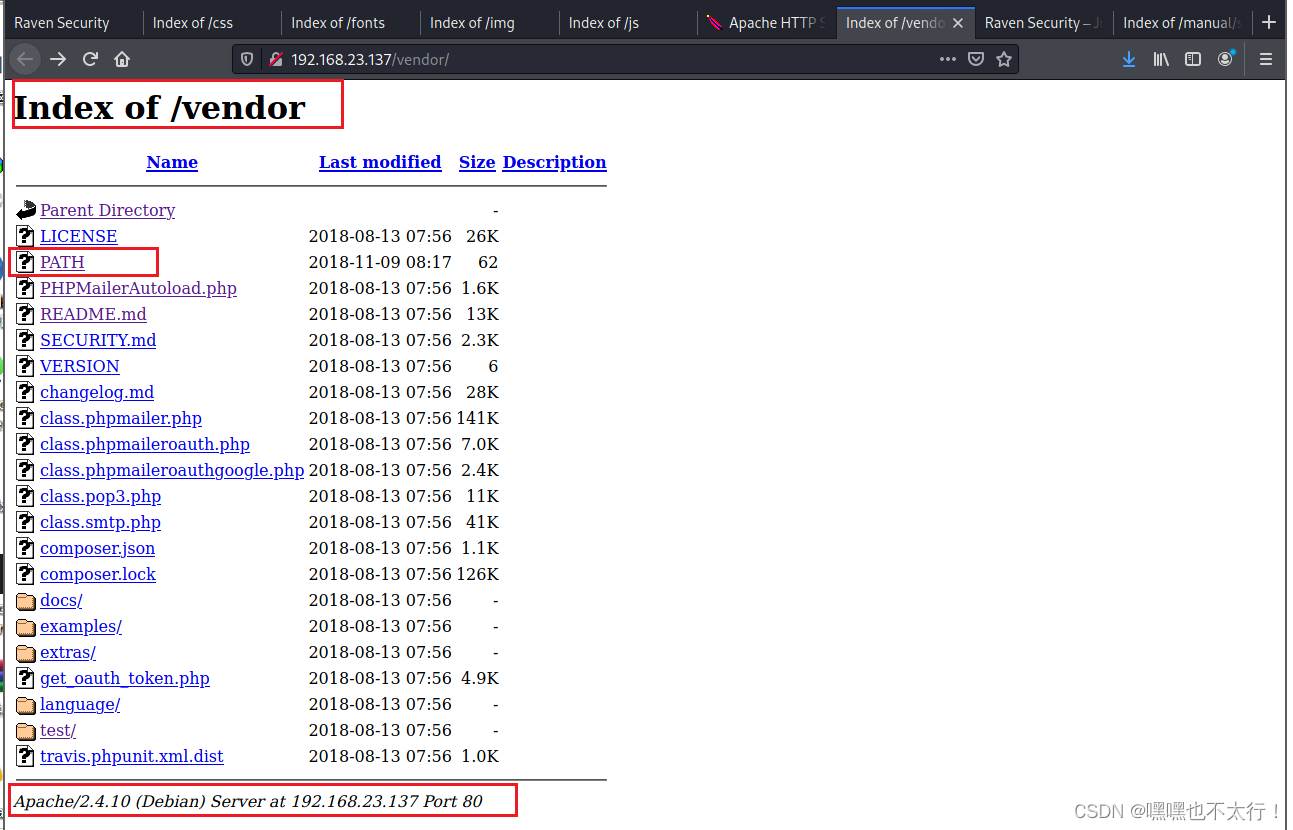Open the page actions three-dot menu
Screen dimensions: 1293x830
948,60
